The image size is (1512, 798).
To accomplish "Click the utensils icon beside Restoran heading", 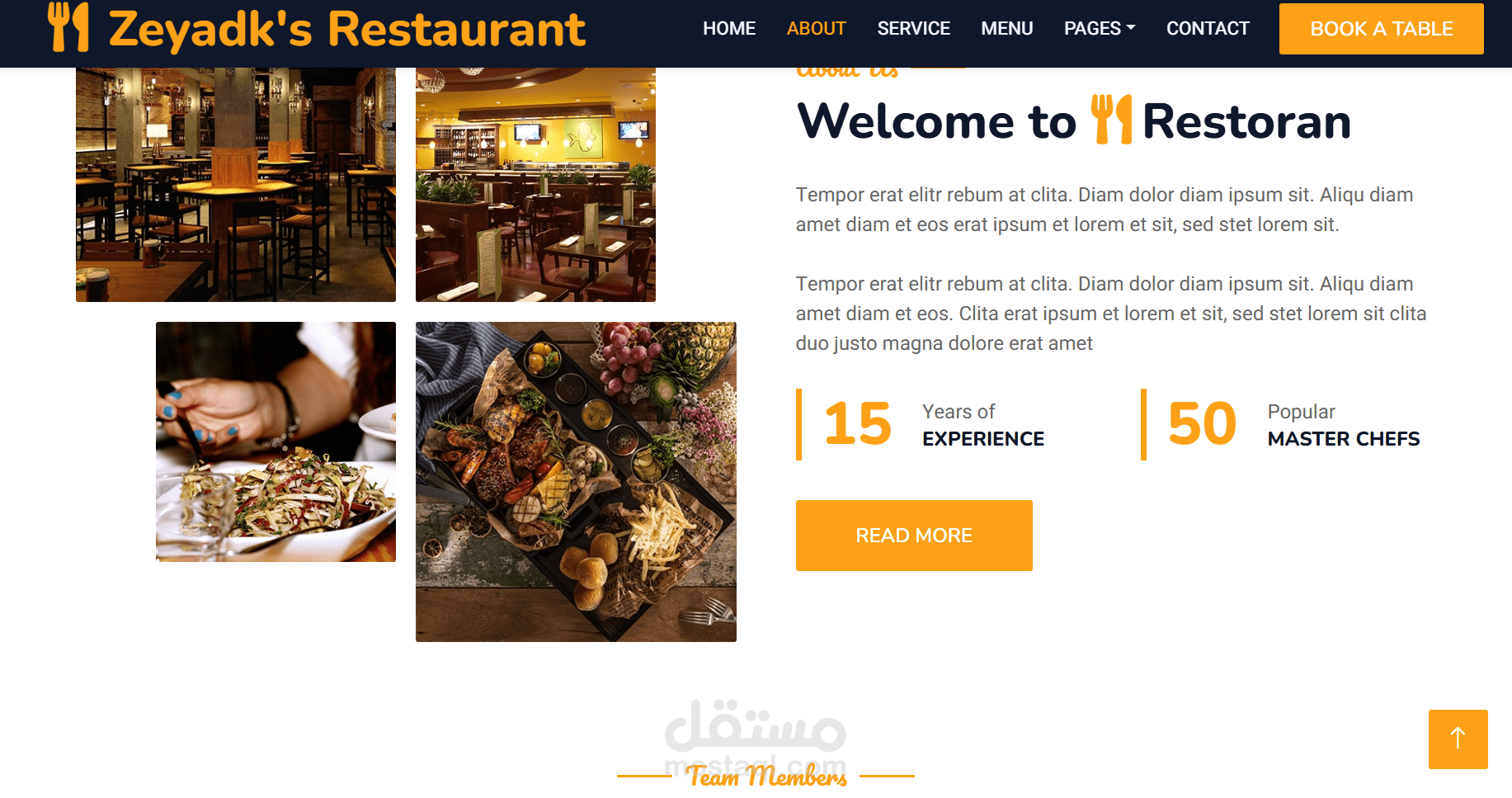I will click(x=1111, y=120).
